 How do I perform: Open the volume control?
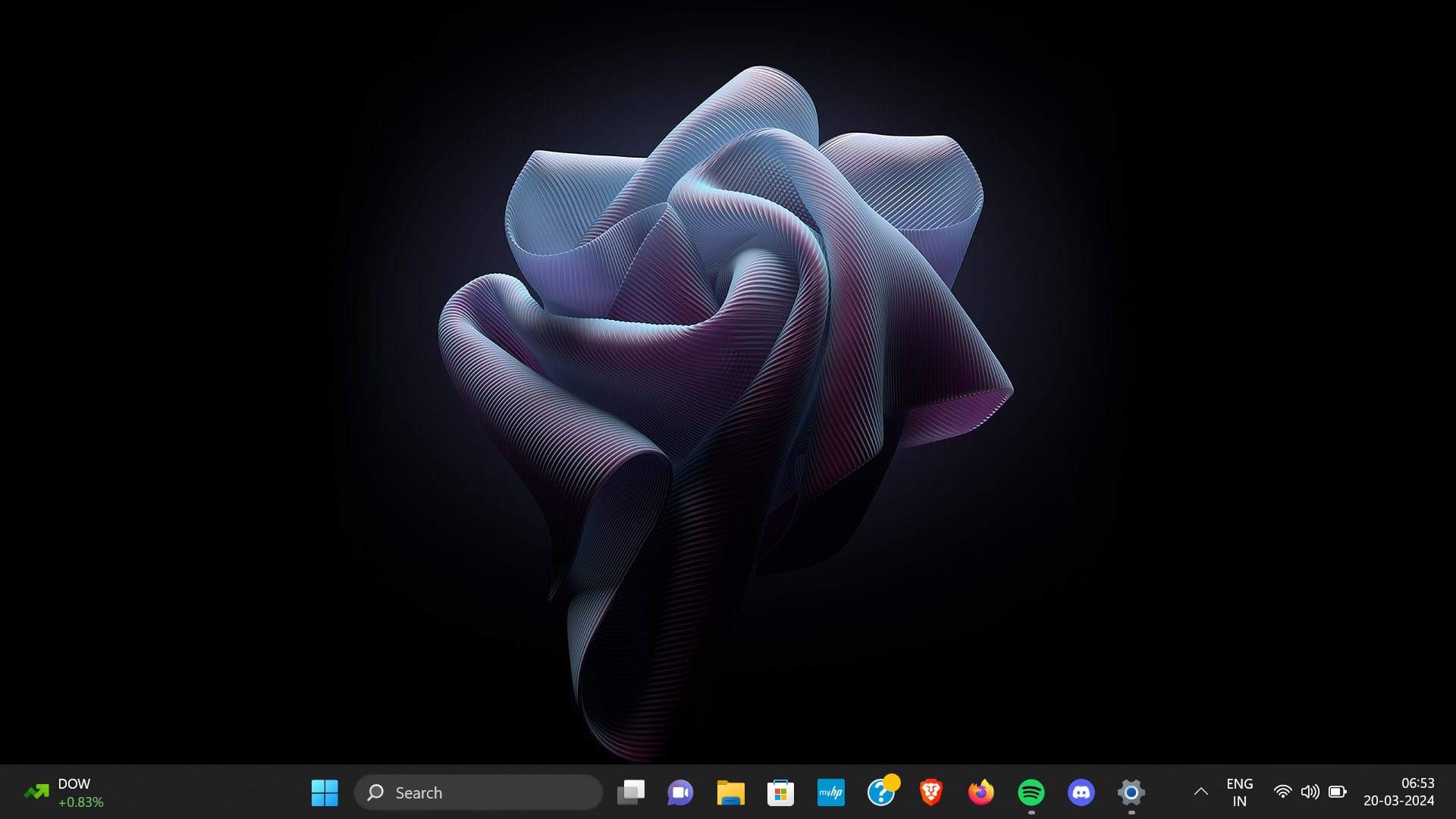click(x=1310, y=792)
